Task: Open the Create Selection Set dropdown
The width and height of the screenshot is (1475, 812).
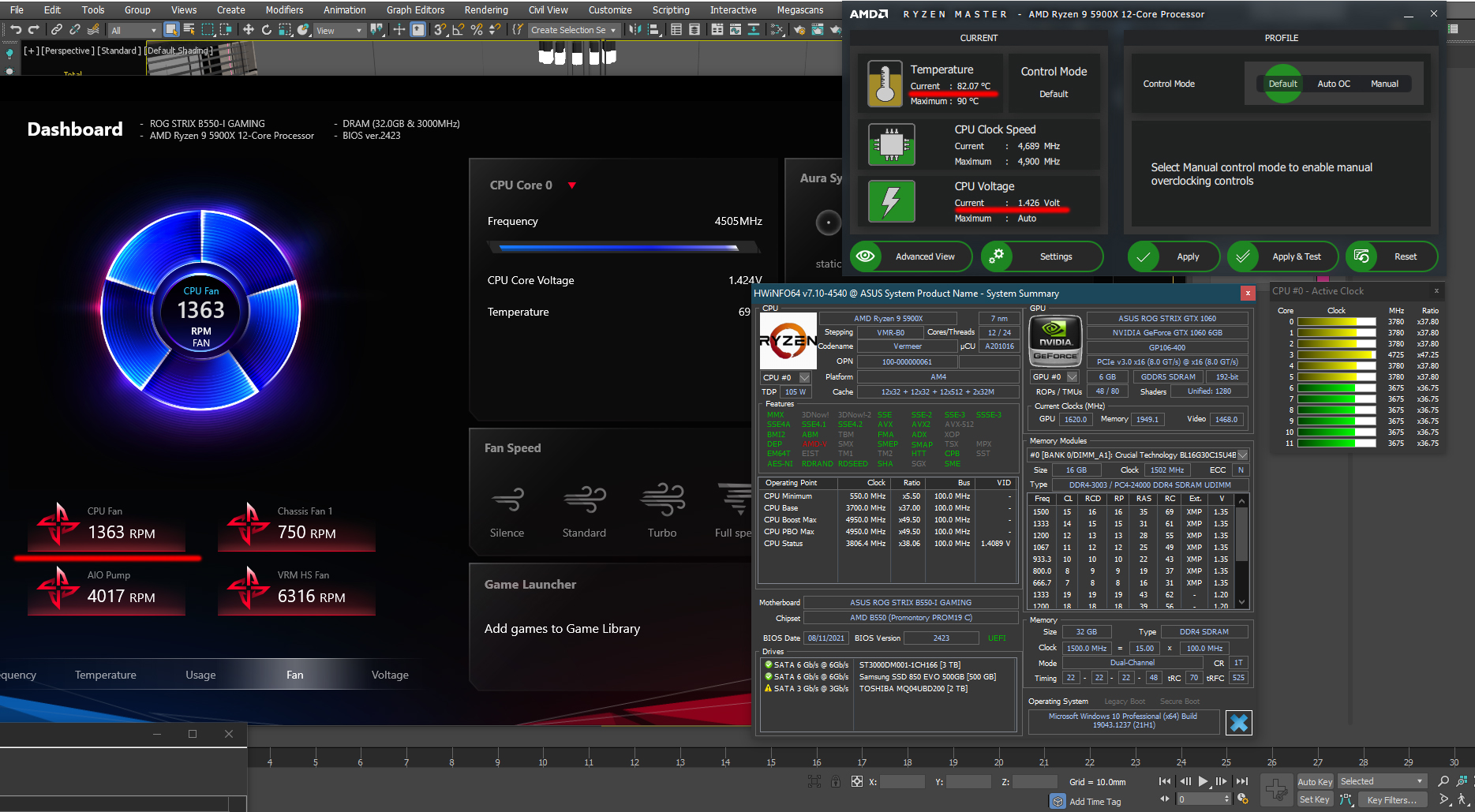Action: pyautogui.click(x=574, y=30)
